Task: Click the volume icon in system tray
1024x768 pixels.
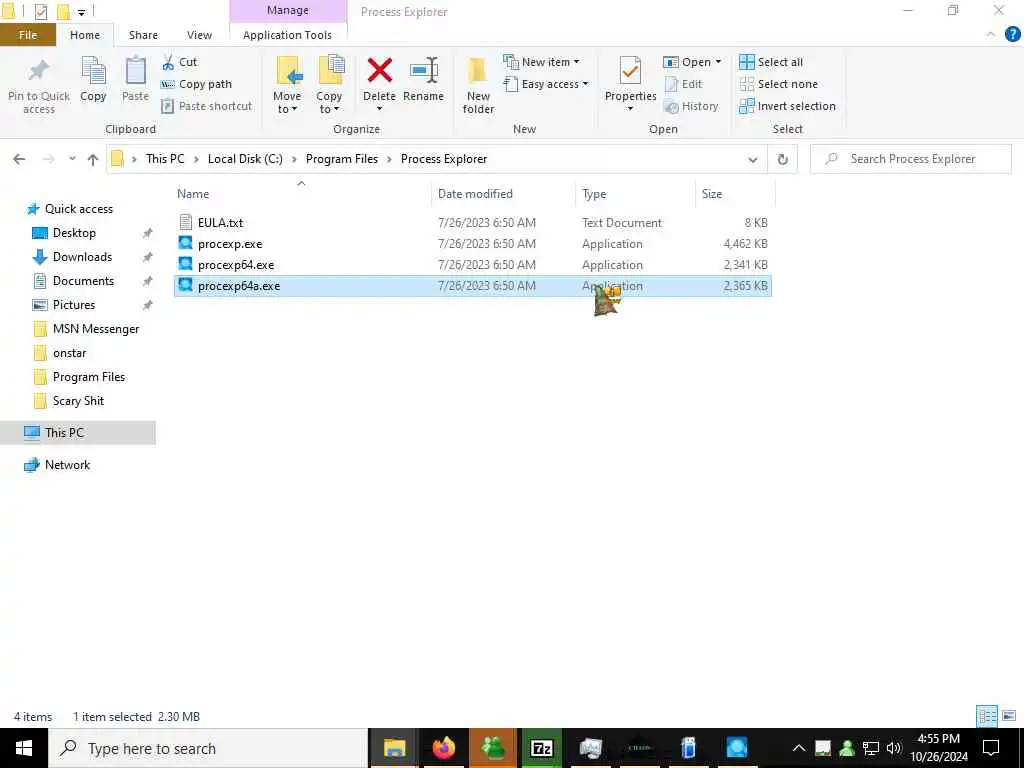Action: pos(894,748)
